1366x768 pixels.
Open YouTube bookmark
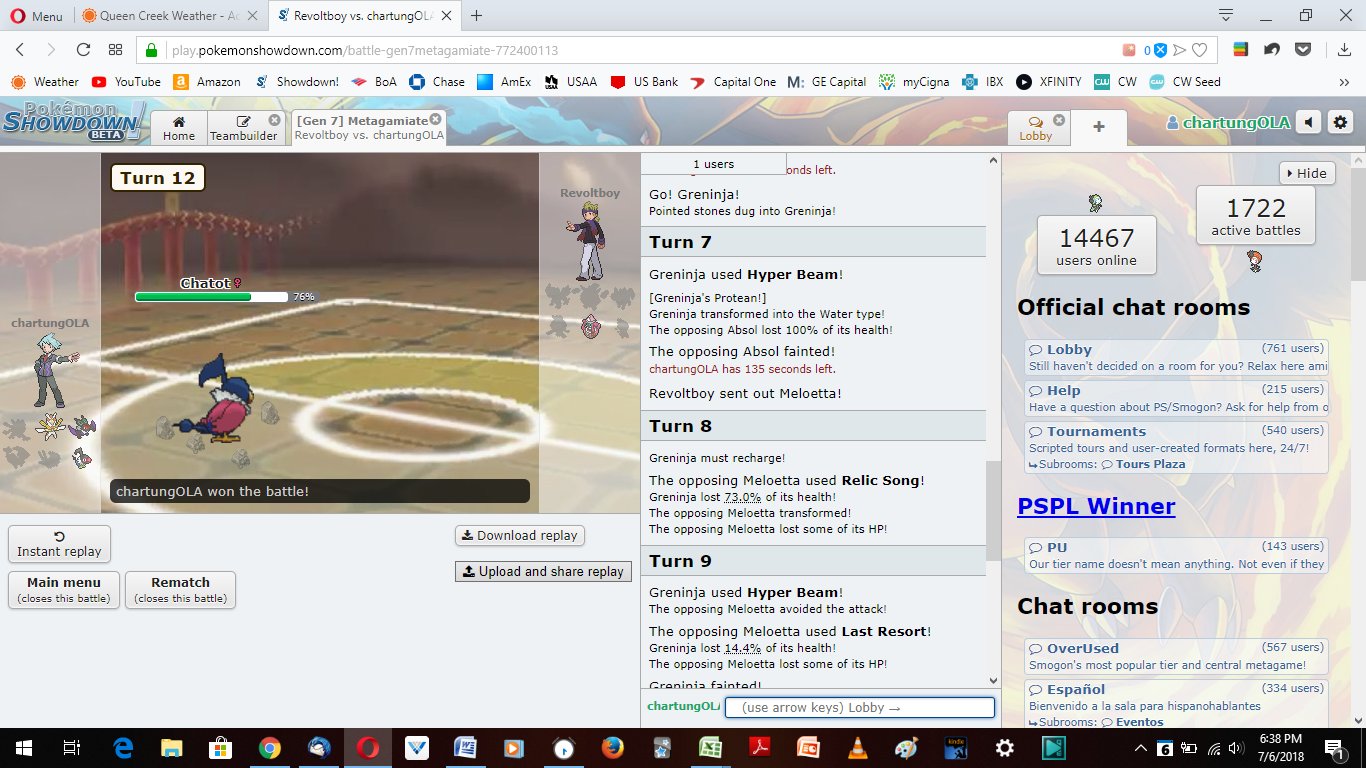coord(126,82)
